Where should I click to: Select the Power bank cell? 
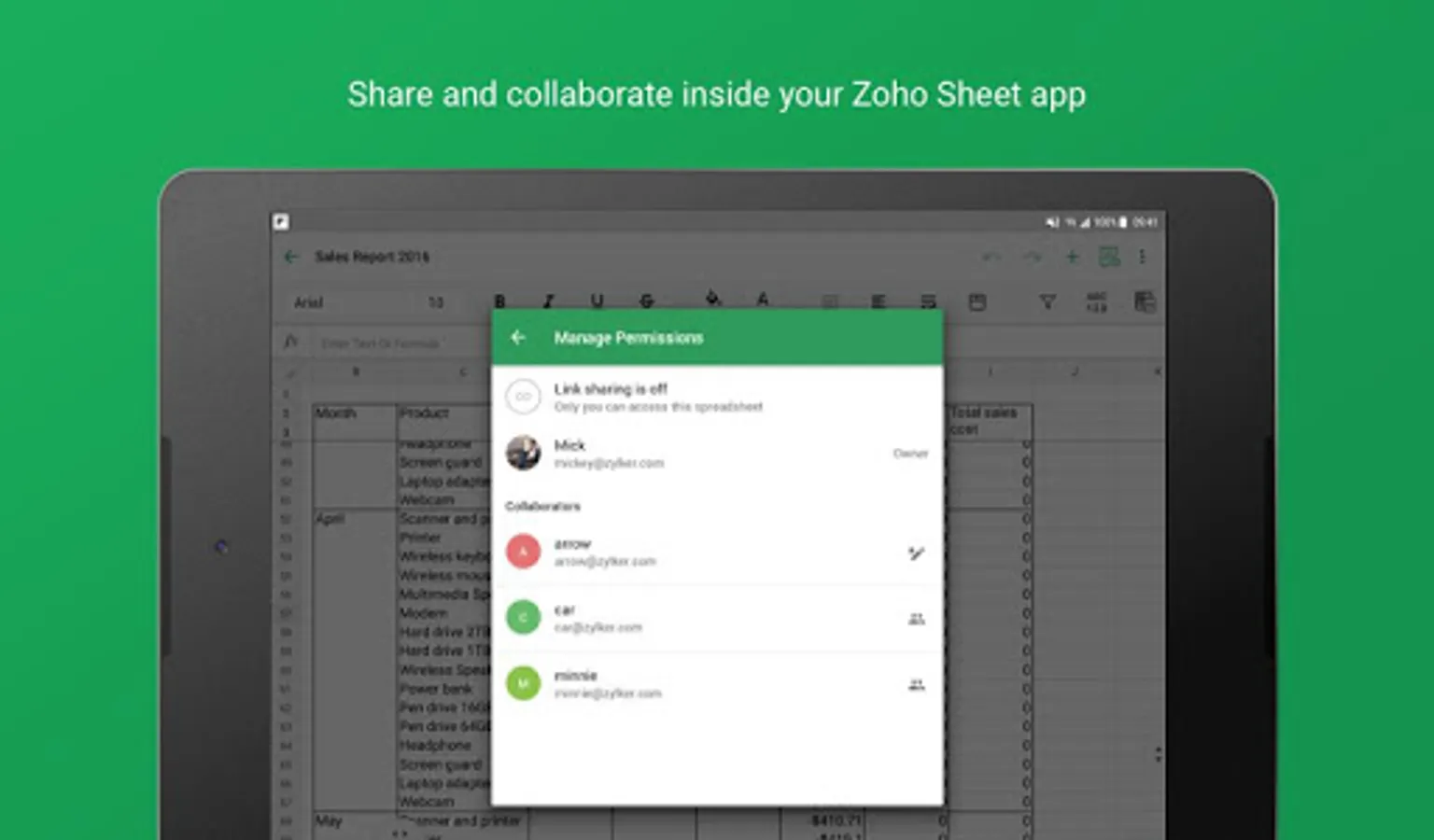[x=444, y=689]
